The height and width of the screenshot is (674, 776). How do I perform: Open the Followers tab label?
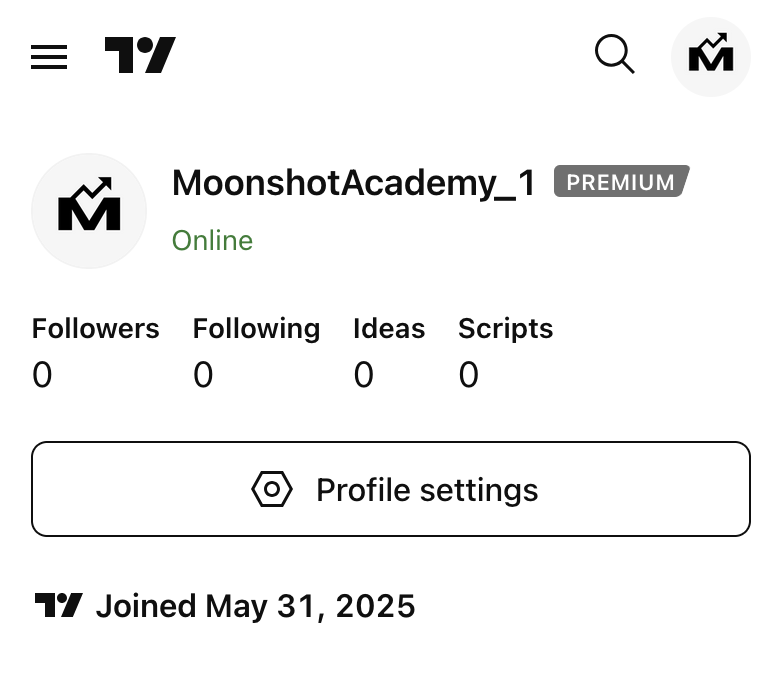pos(95,329)
